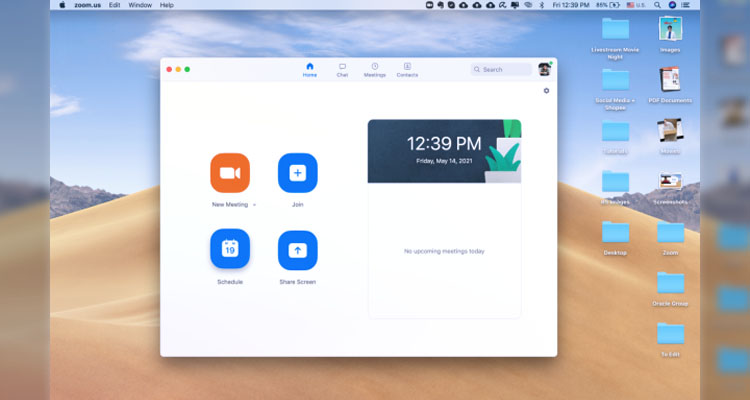
Task: Switch to the Home tab
Action: [309, 70]
